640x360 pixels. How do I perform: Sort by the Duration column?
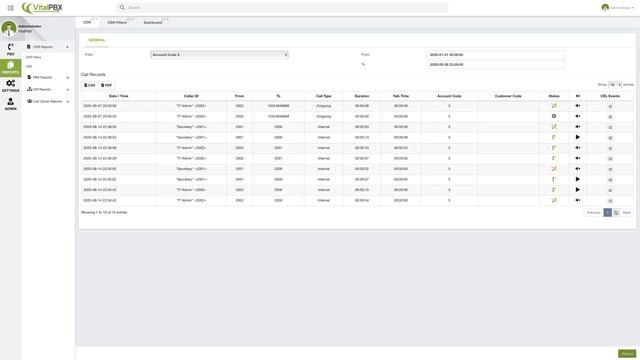pos(362,96)
